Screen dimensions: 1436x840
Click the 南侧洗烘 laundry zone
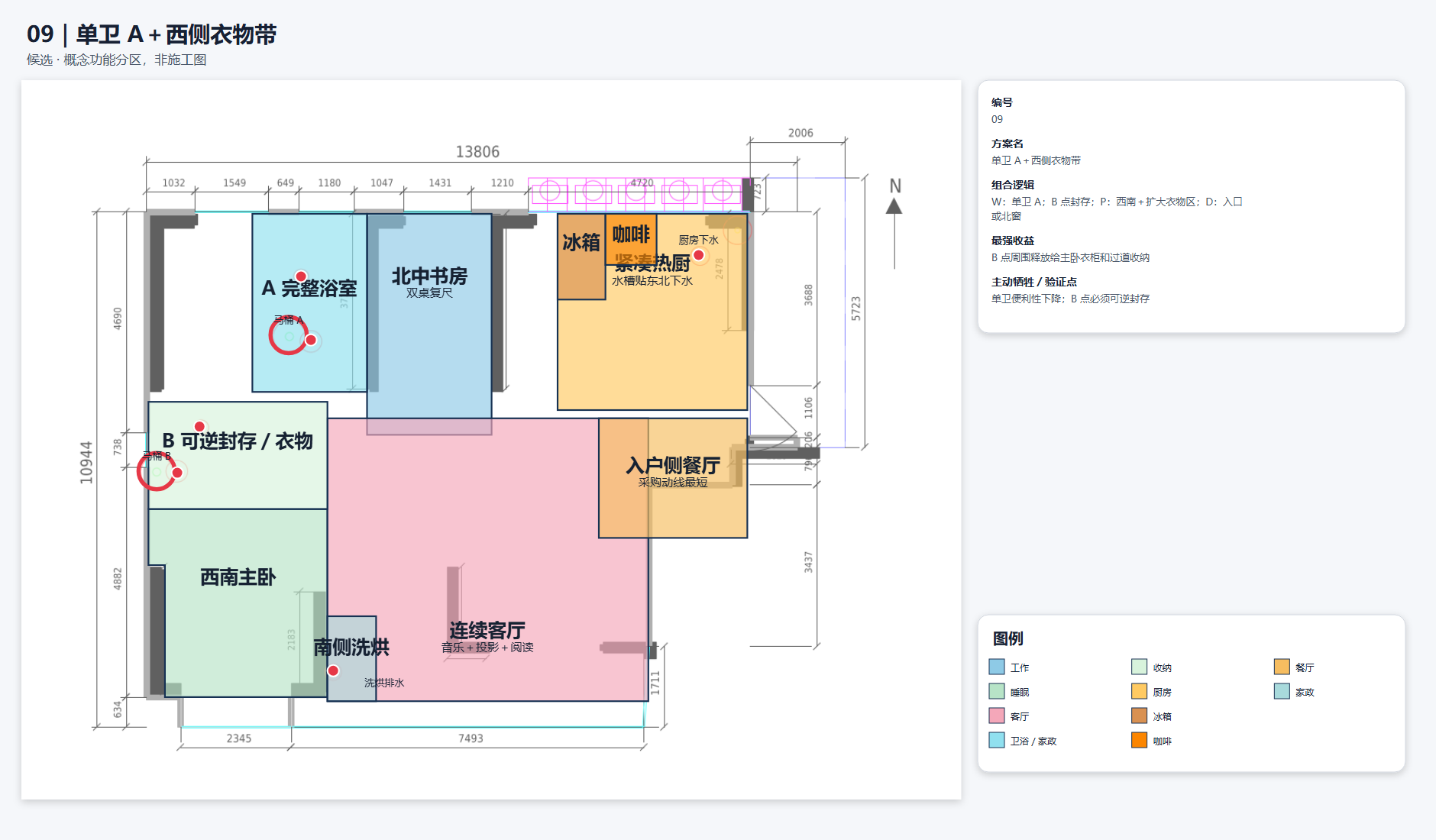[351, 658]
